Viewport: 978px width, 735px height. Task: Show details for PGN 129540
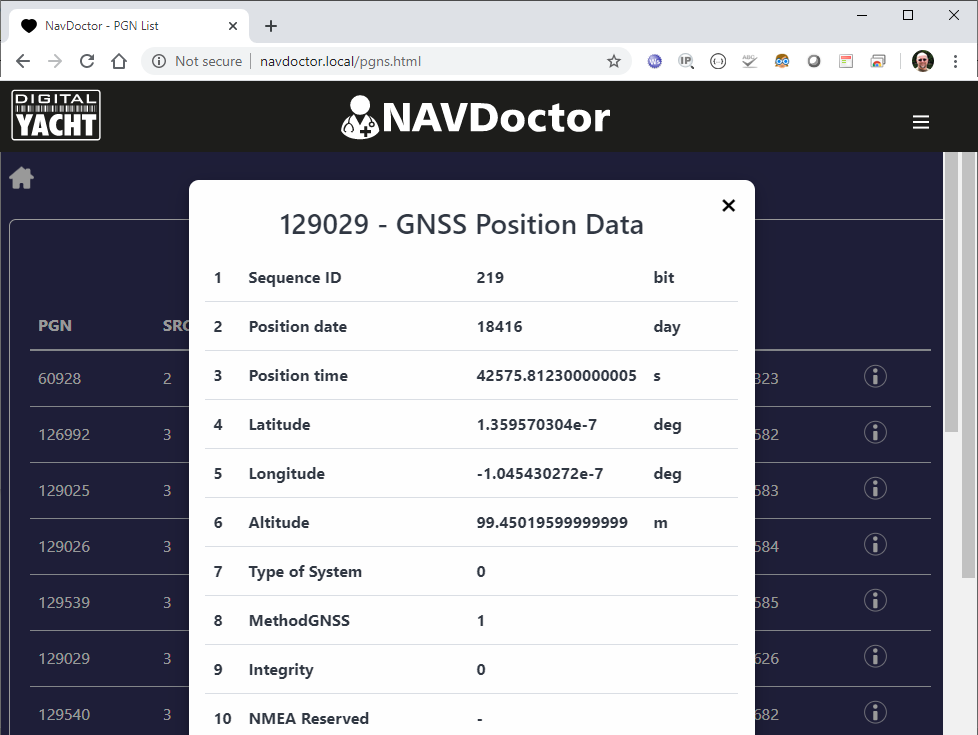[875, 712]
